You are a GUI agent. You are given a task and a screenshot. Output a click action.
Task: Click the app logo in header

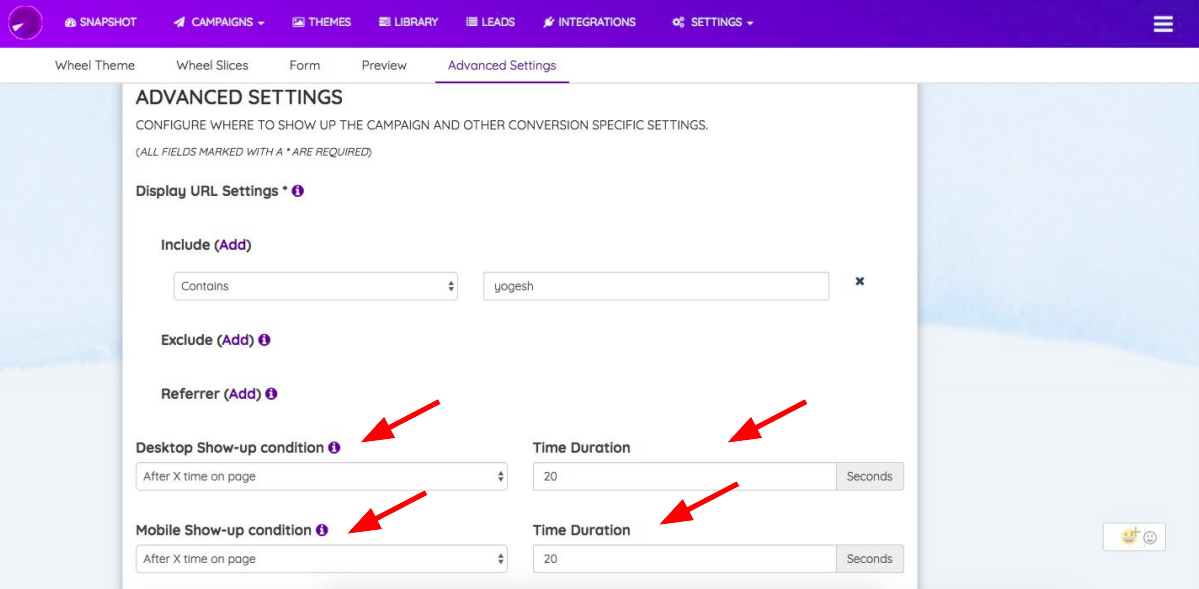tap(25, 23)
